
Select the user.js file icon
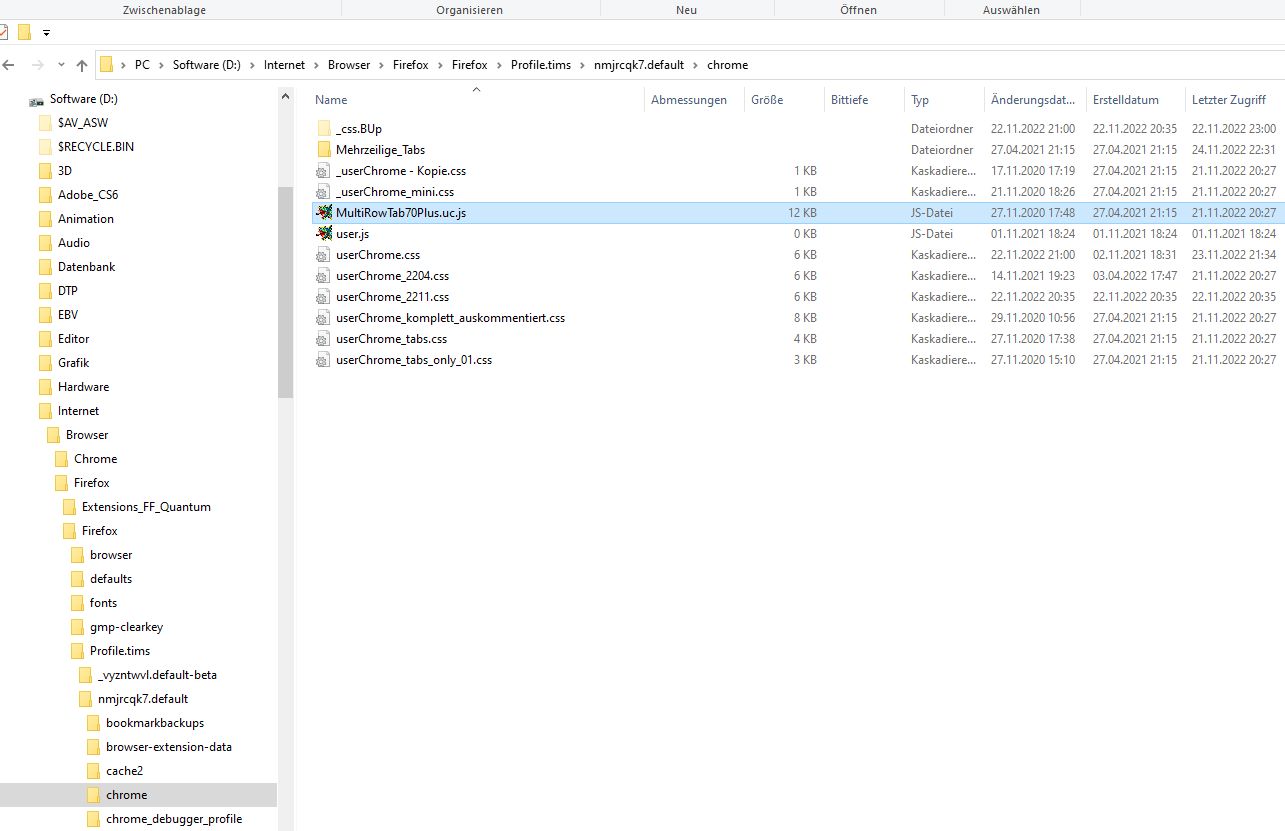pyautogui.click(x=323, y=234)
